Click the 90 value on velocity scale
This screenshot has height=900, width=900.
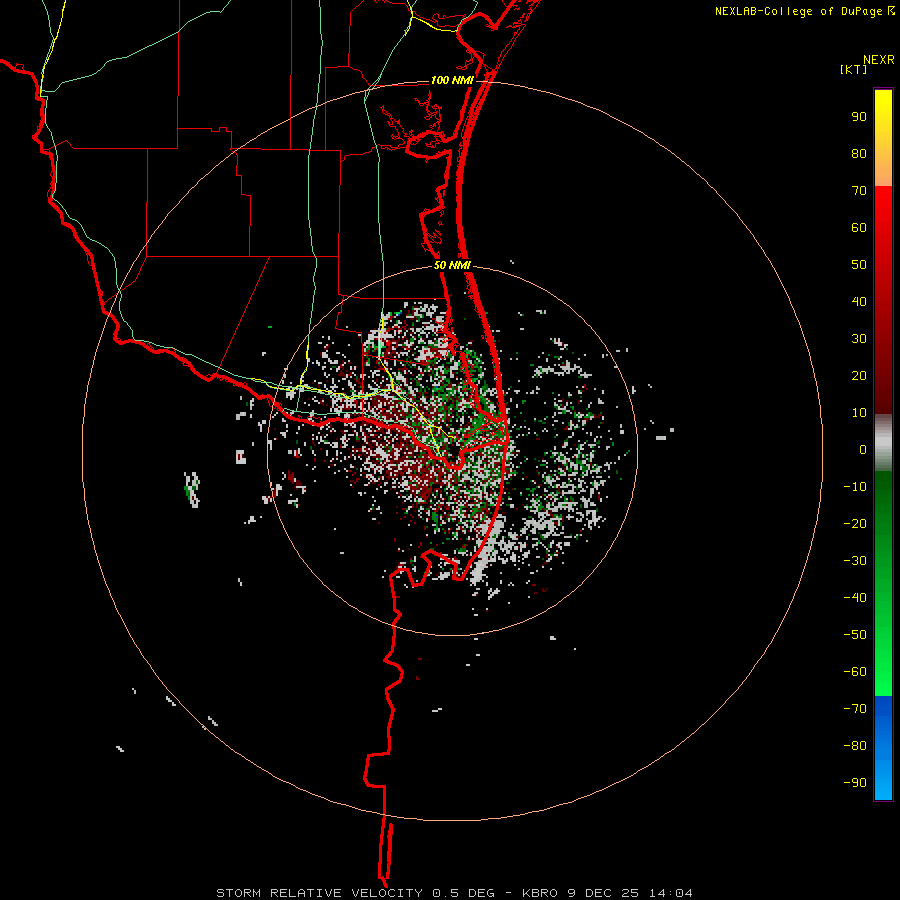(x=859, y=117)
